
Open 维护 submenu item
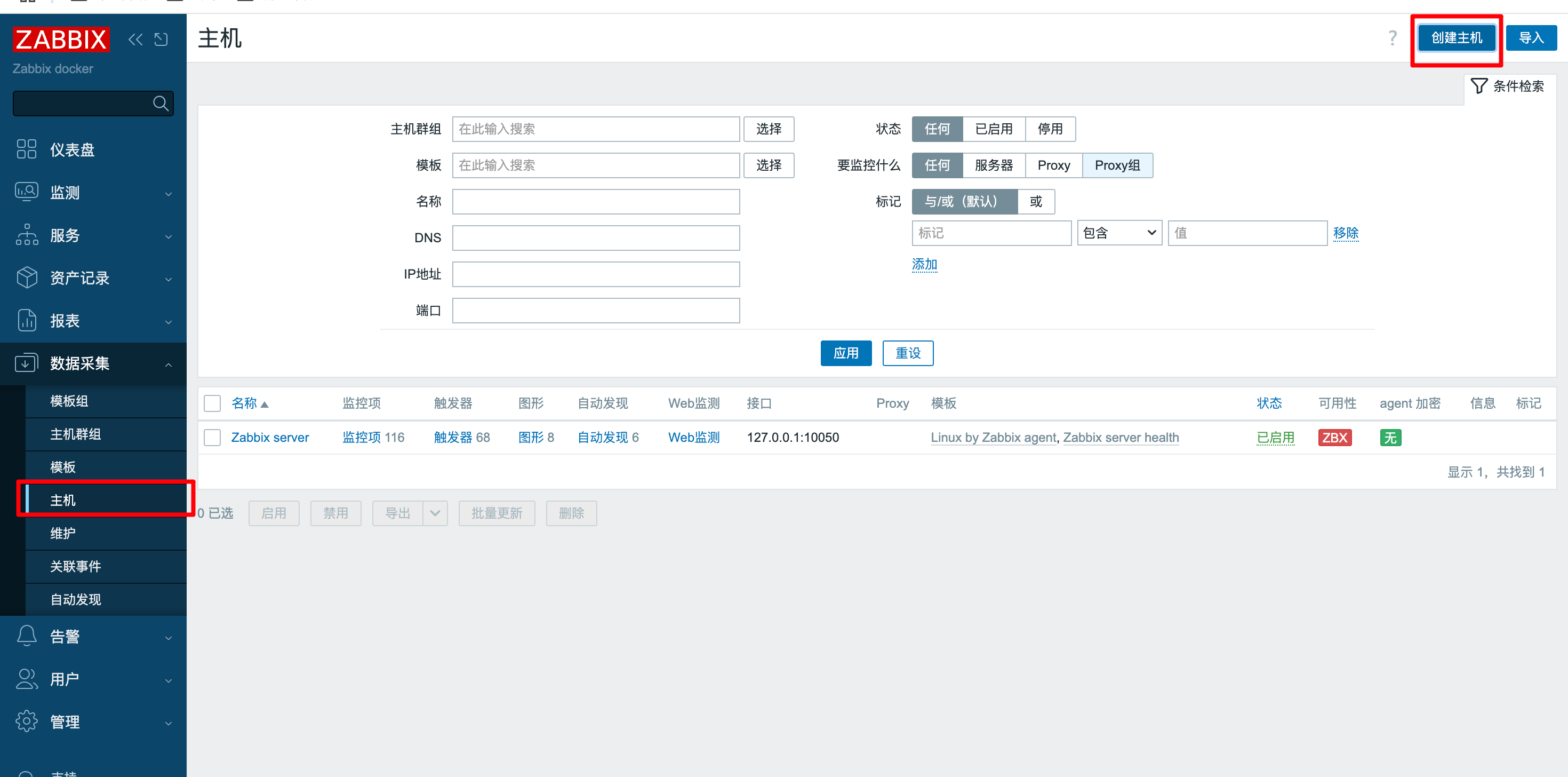click(106, 534)
